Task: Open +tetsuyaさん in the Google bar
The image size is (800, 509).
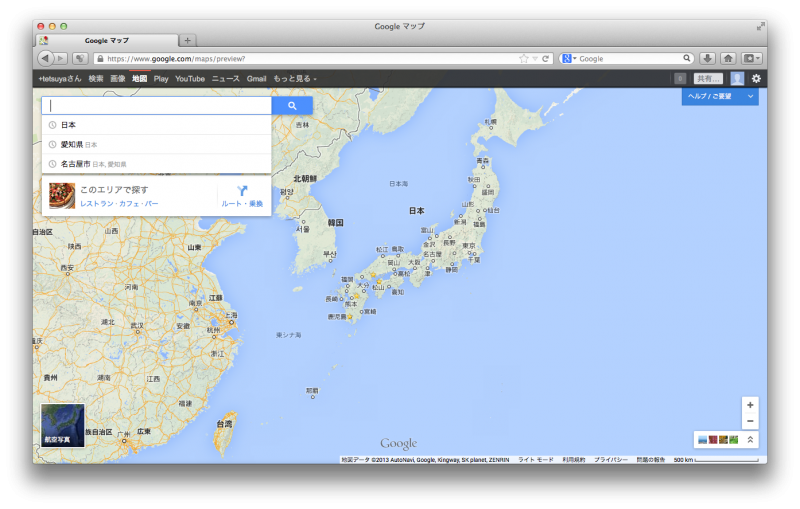Action: 60,79
